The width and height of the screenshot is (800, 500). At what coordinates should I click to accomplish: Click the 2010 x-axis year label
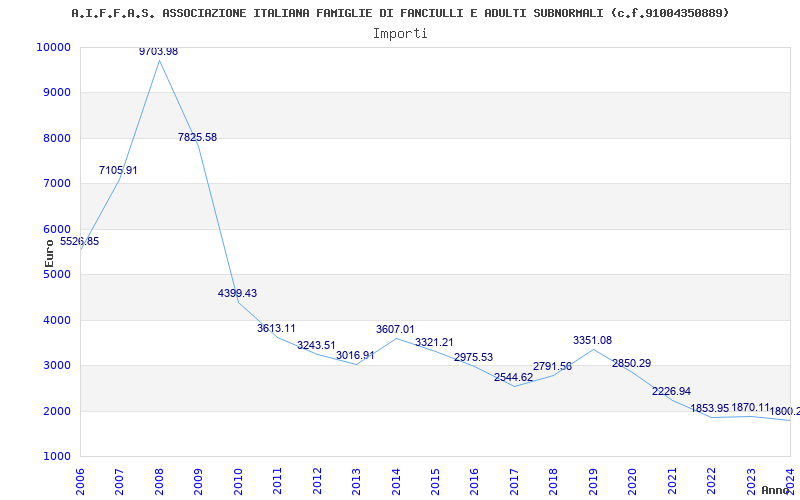click(x=238, y=481)
